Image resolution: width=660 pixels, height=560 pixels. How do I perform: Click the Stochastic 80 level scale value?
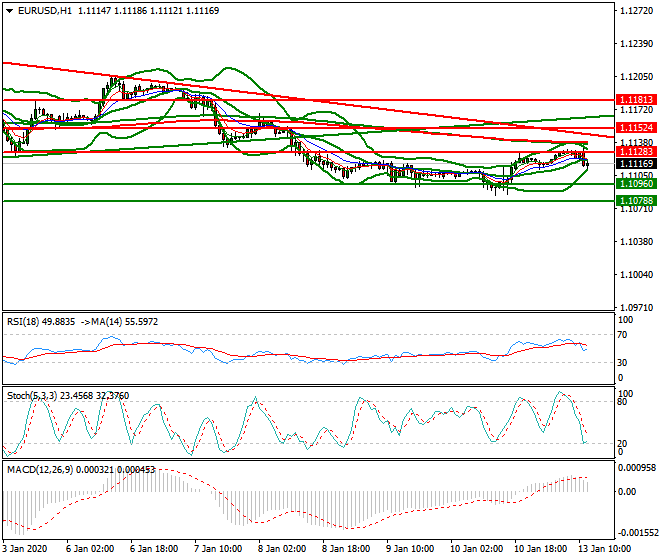[623, 402]
